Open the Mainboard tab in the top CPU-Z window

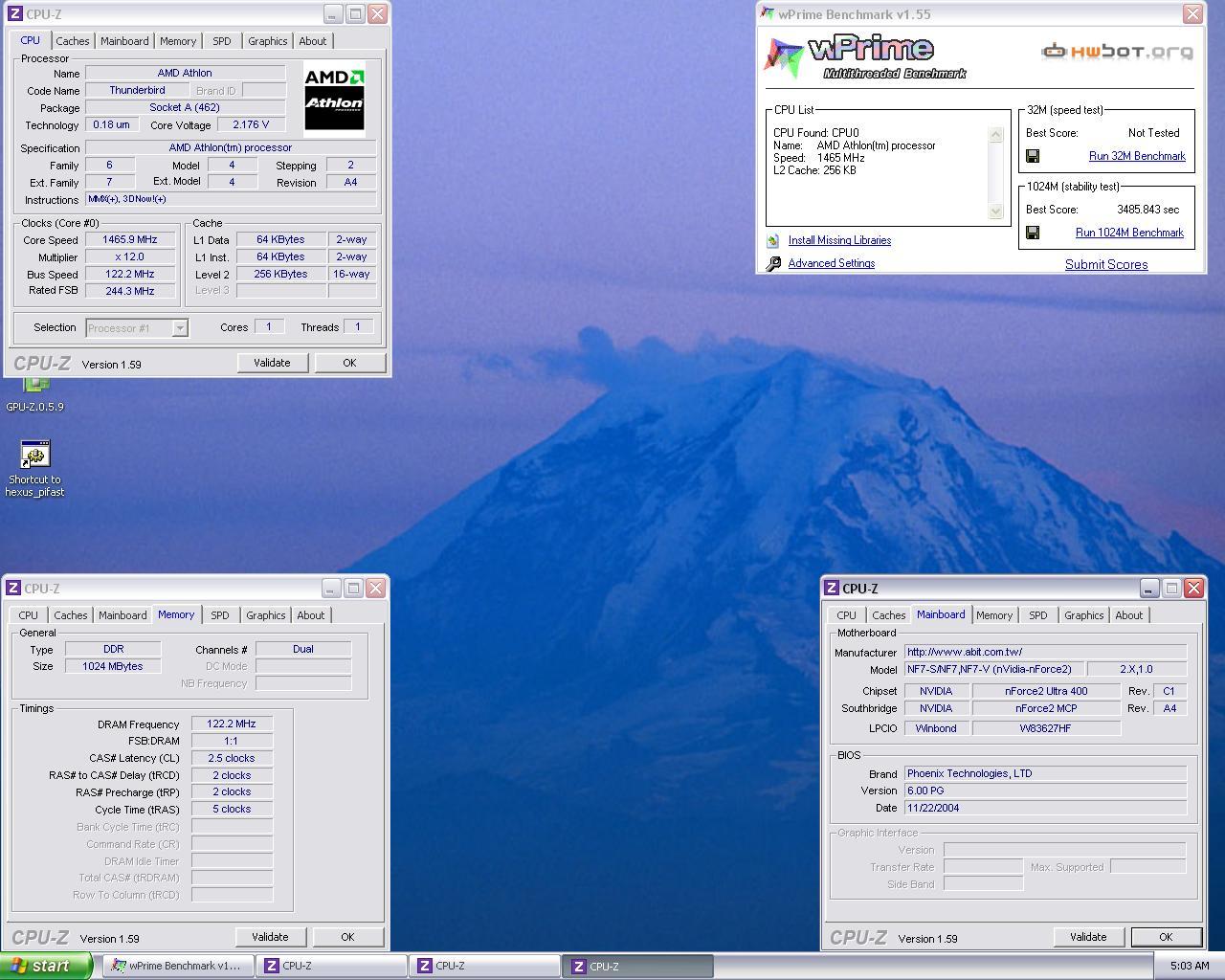point(124,41)
